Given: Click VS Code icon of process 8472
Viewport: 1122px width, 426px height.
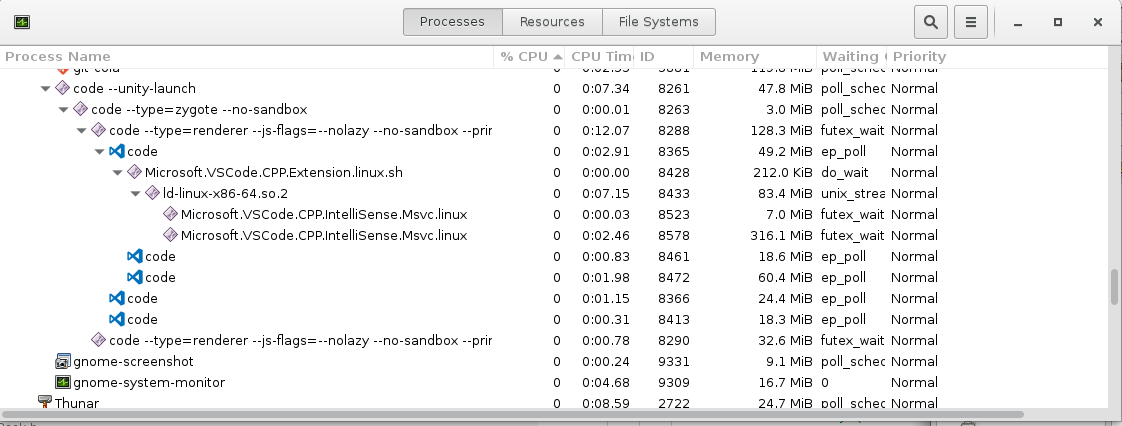Looking at the screenshot, I should point(135,277).
